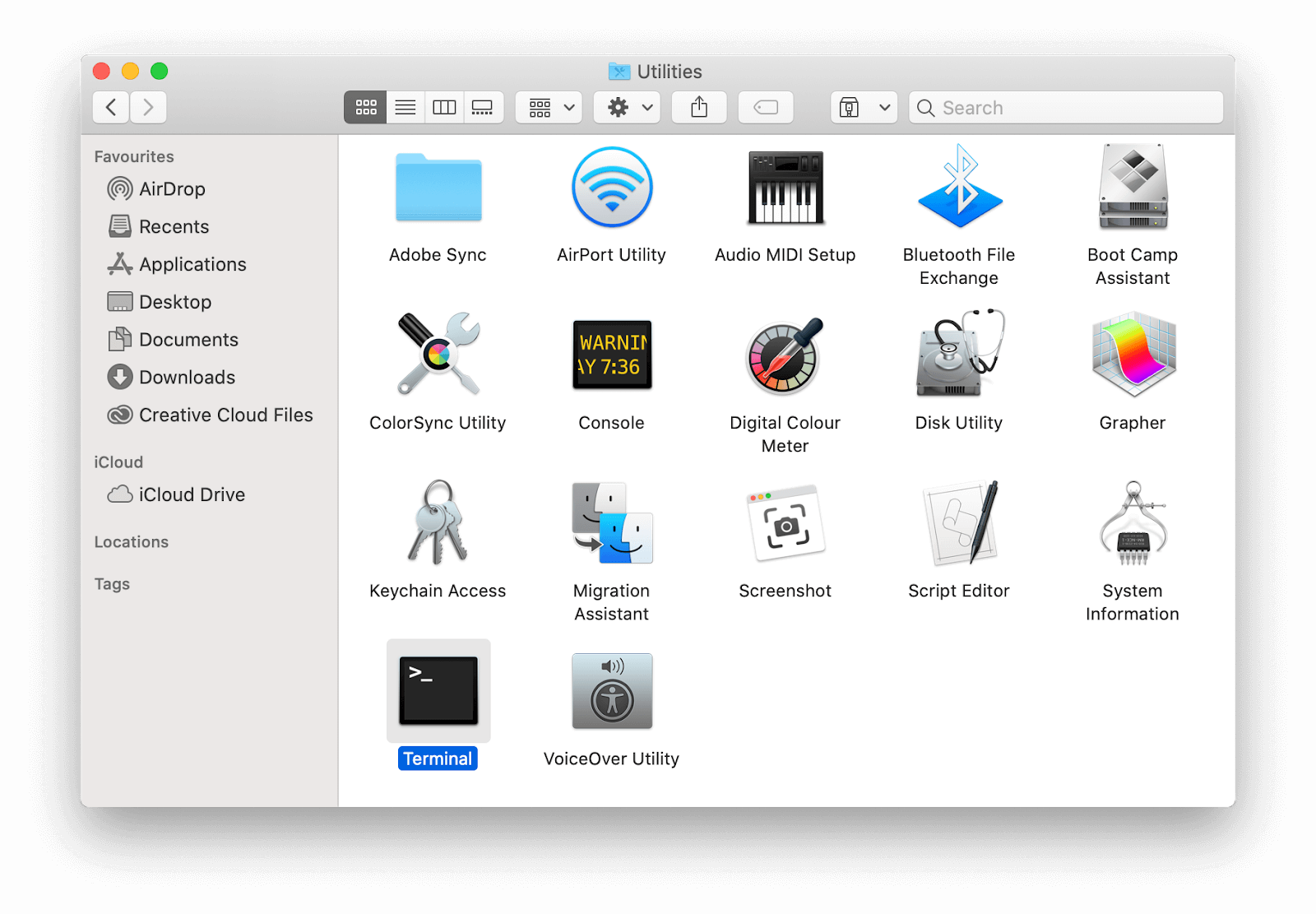Image resolution: width=1316 pixels, height=914 pixels.
Task: Open the gear action menu
Action: (x=627, y=107)
